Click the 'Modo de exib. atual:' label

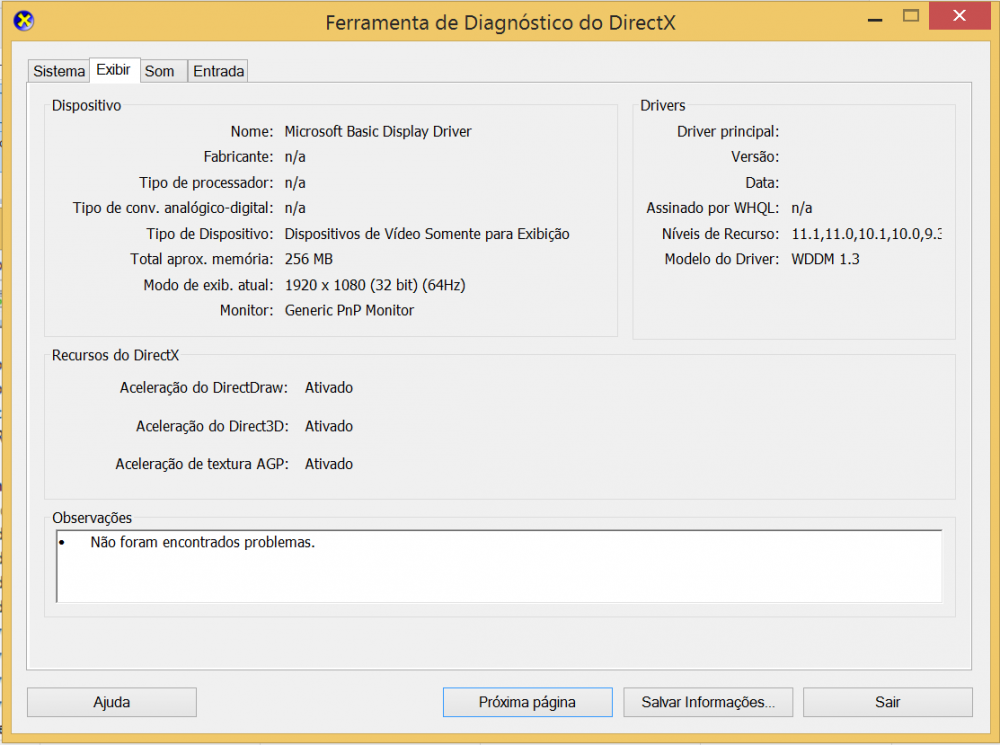point(209,284)
